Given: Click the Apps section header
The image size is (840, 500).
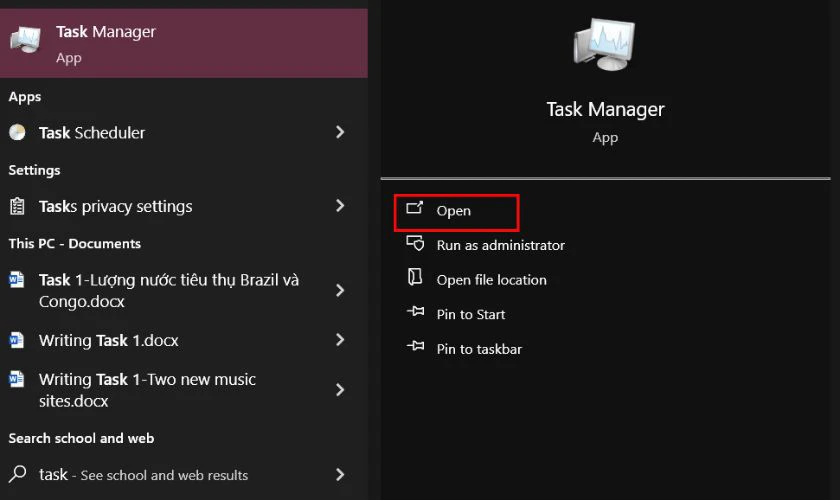Looking at the screenshot, I should [x=25, y=97].
